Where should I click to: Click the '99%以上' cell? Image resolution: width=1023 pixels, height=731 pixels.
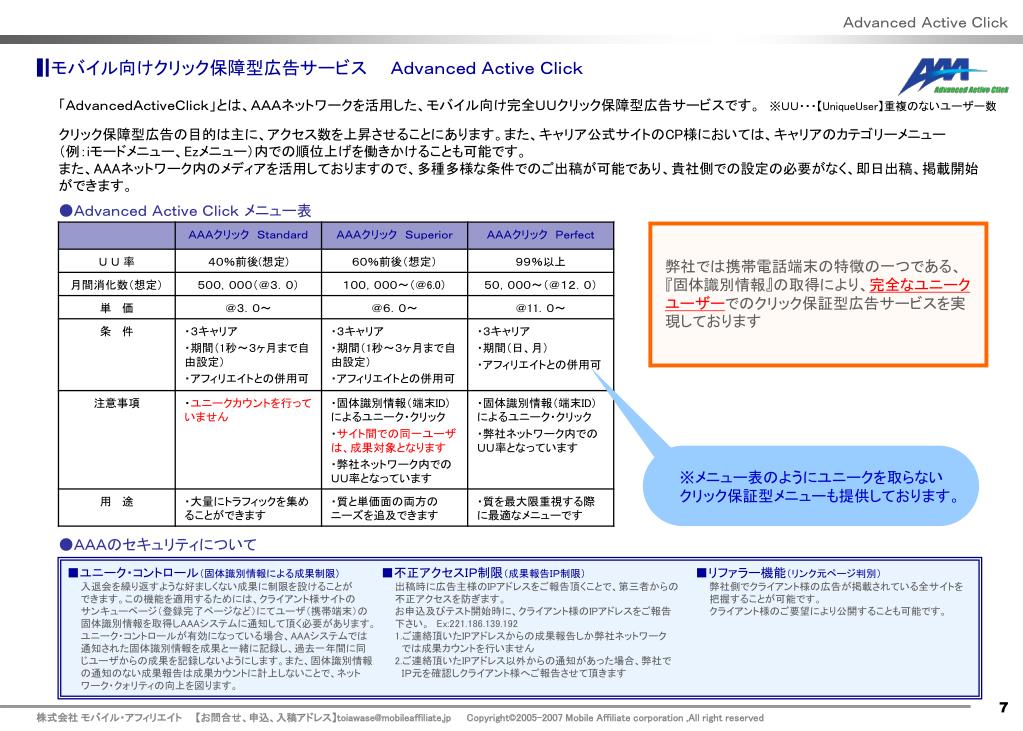540,262
